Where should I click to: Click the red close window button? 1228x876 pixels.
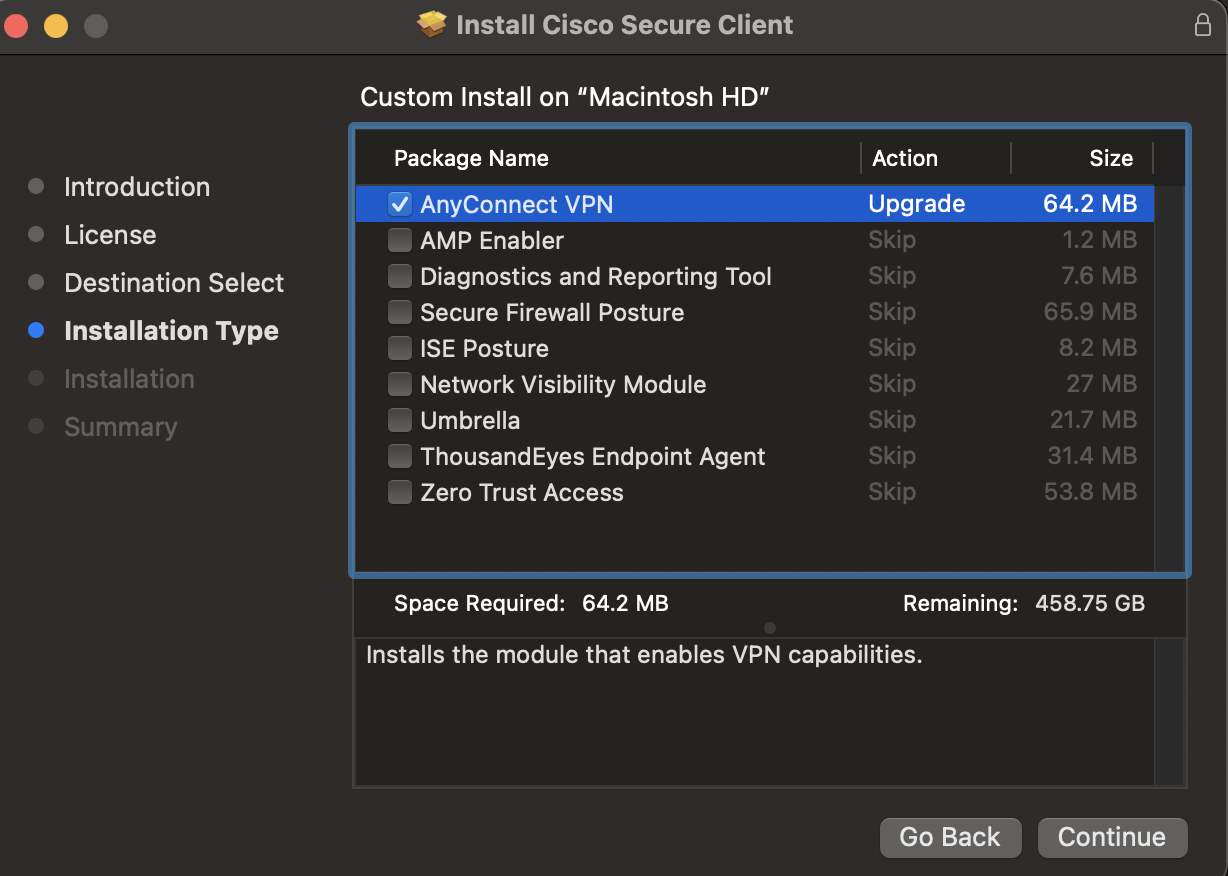[16, 25]
